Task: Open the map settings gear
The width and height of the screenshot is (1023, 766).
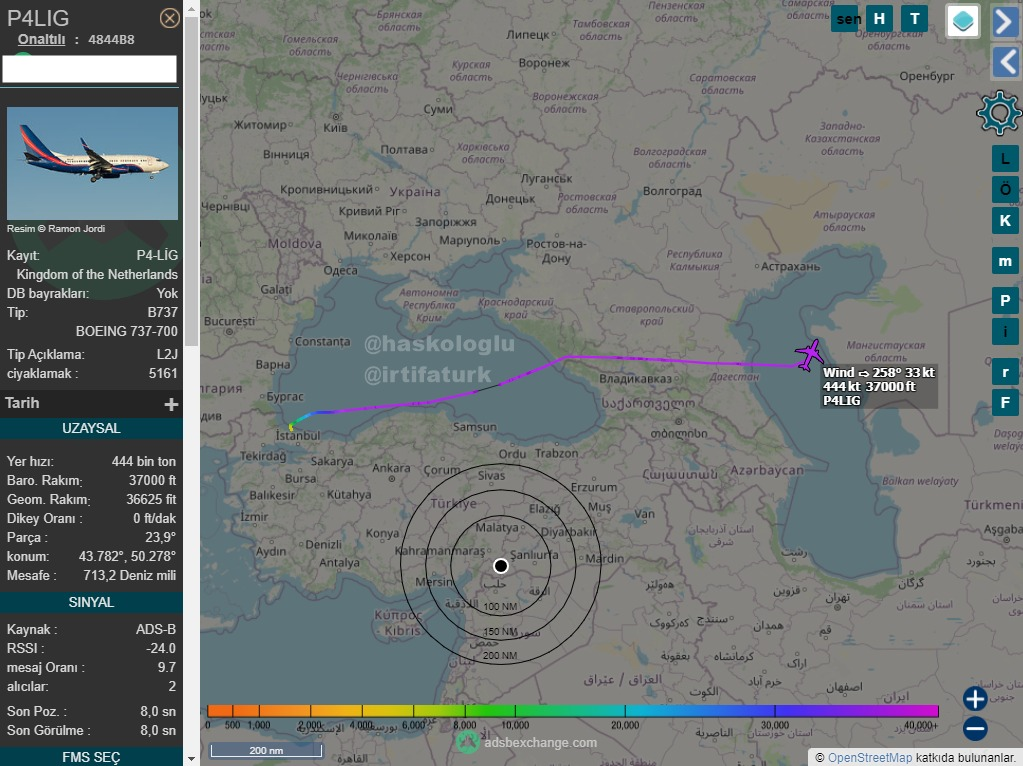Action: tap(998, 113)
